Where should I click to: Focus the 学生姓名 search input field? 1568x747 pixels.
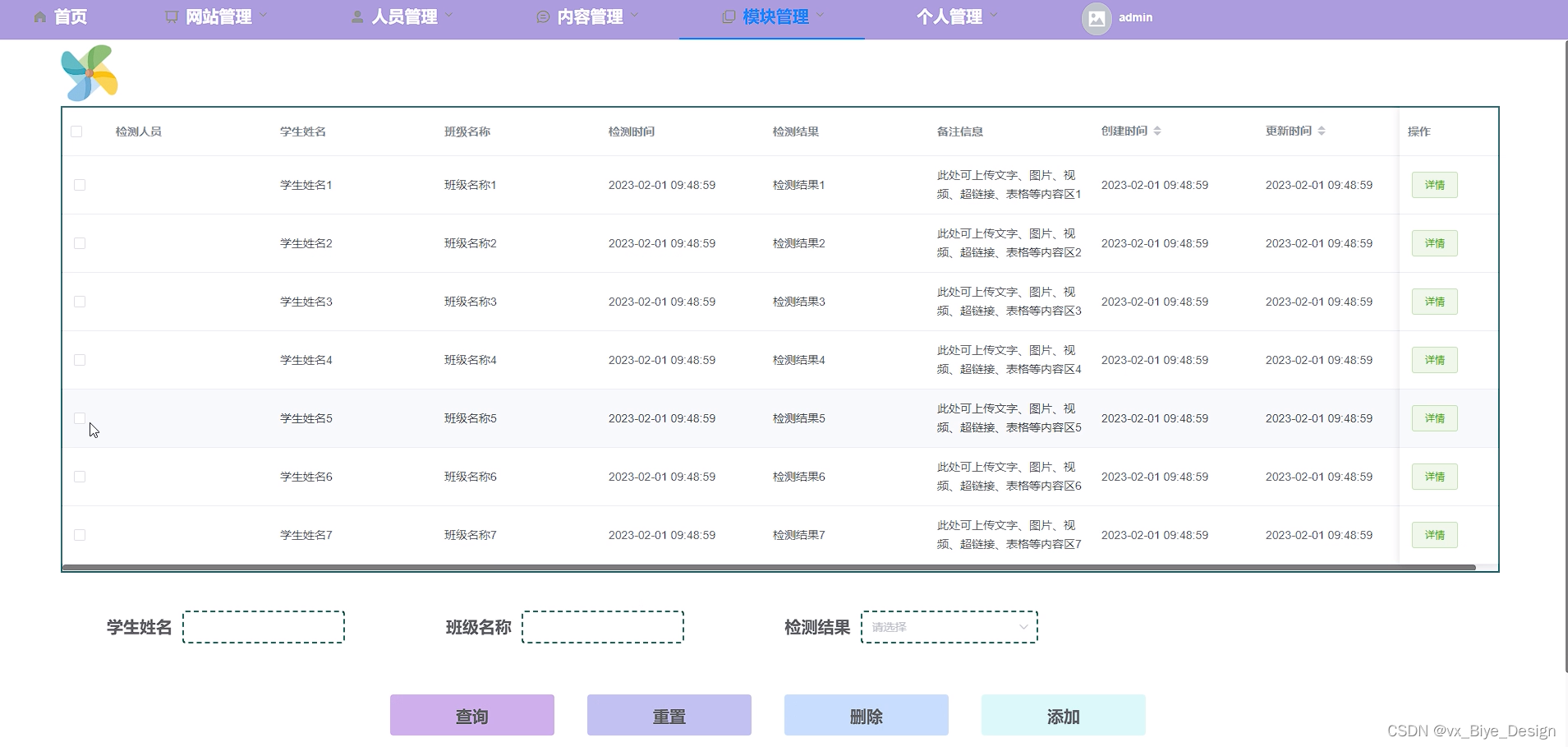point(264,627)
